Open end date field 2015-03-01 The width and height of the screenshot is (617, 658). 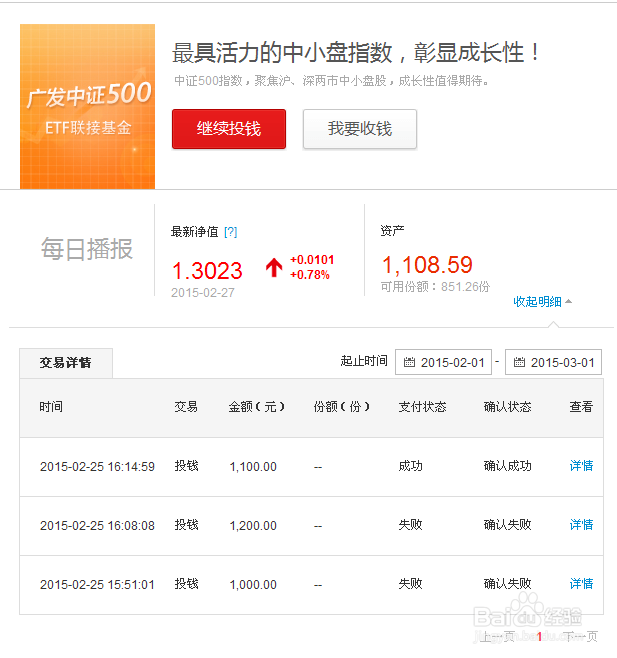(553, 362)
